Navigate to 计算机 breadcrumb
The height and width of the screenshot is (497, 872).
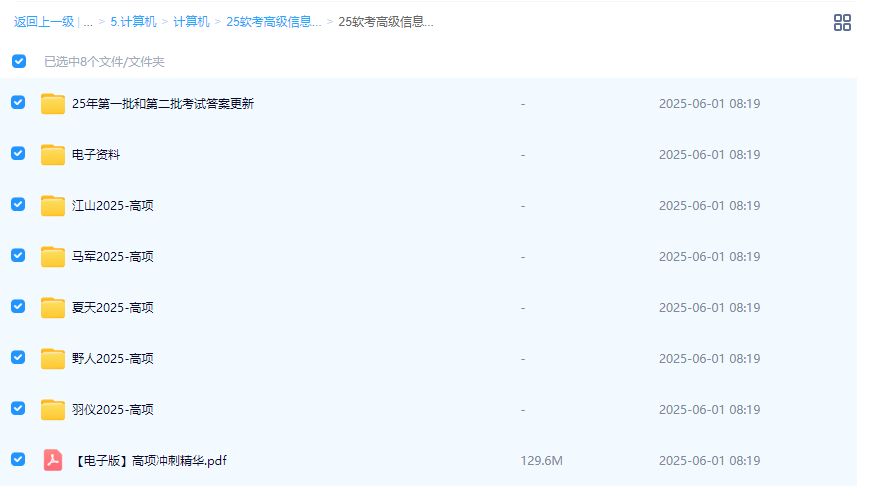pos(191,22)
